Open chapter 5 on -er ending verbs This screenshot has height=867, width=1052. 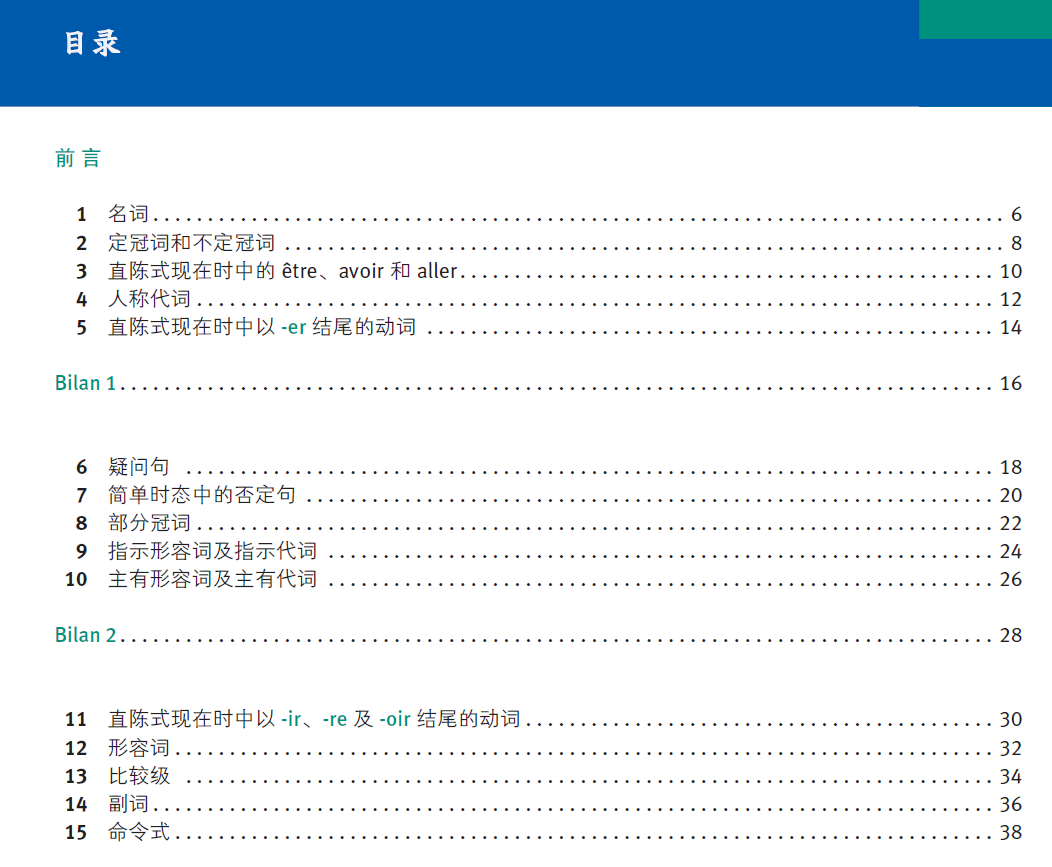tap(261, 327)
